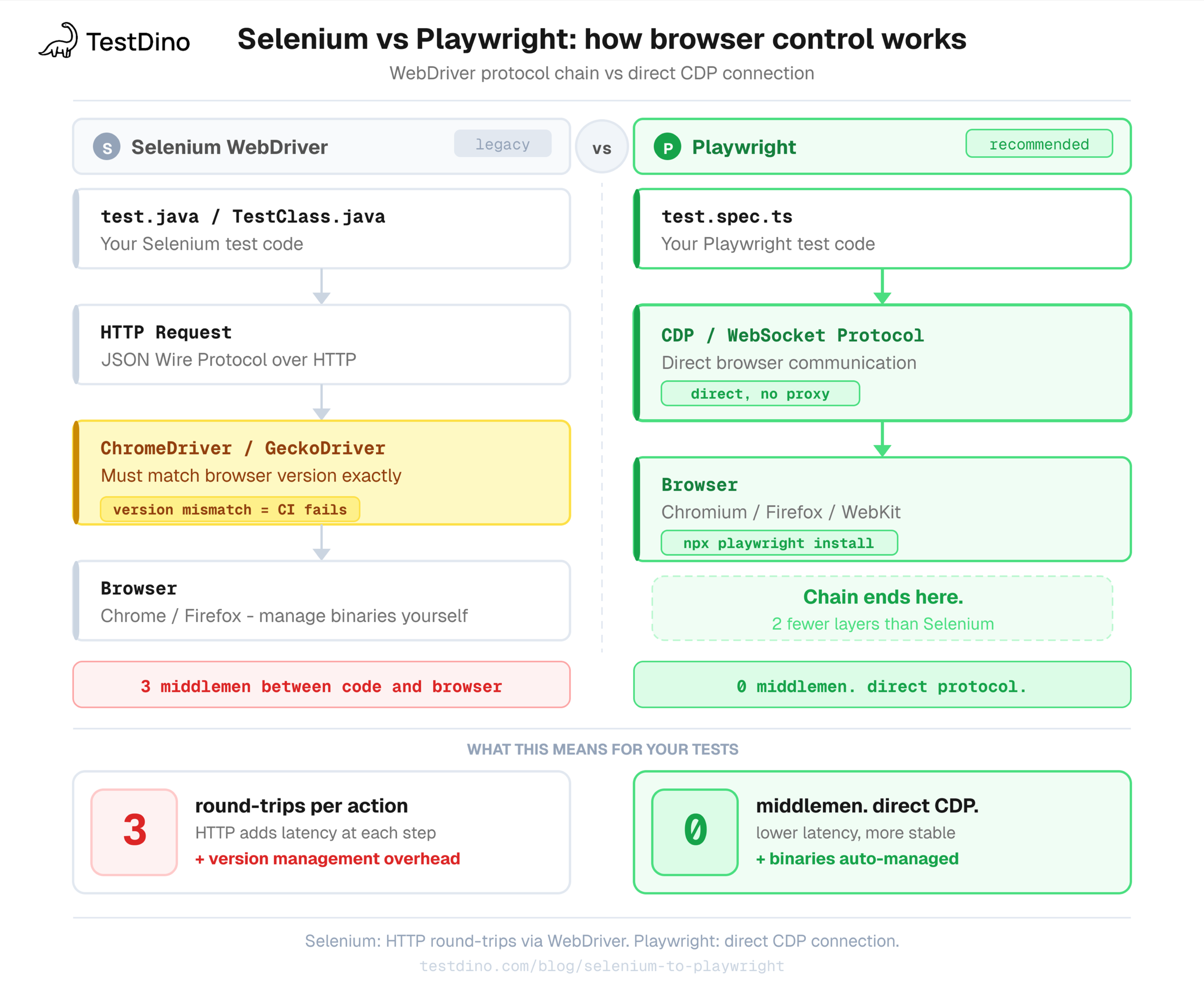Click the round "vs" divider badge
The image size is (1204, 1000).
(x=602, y=147)
